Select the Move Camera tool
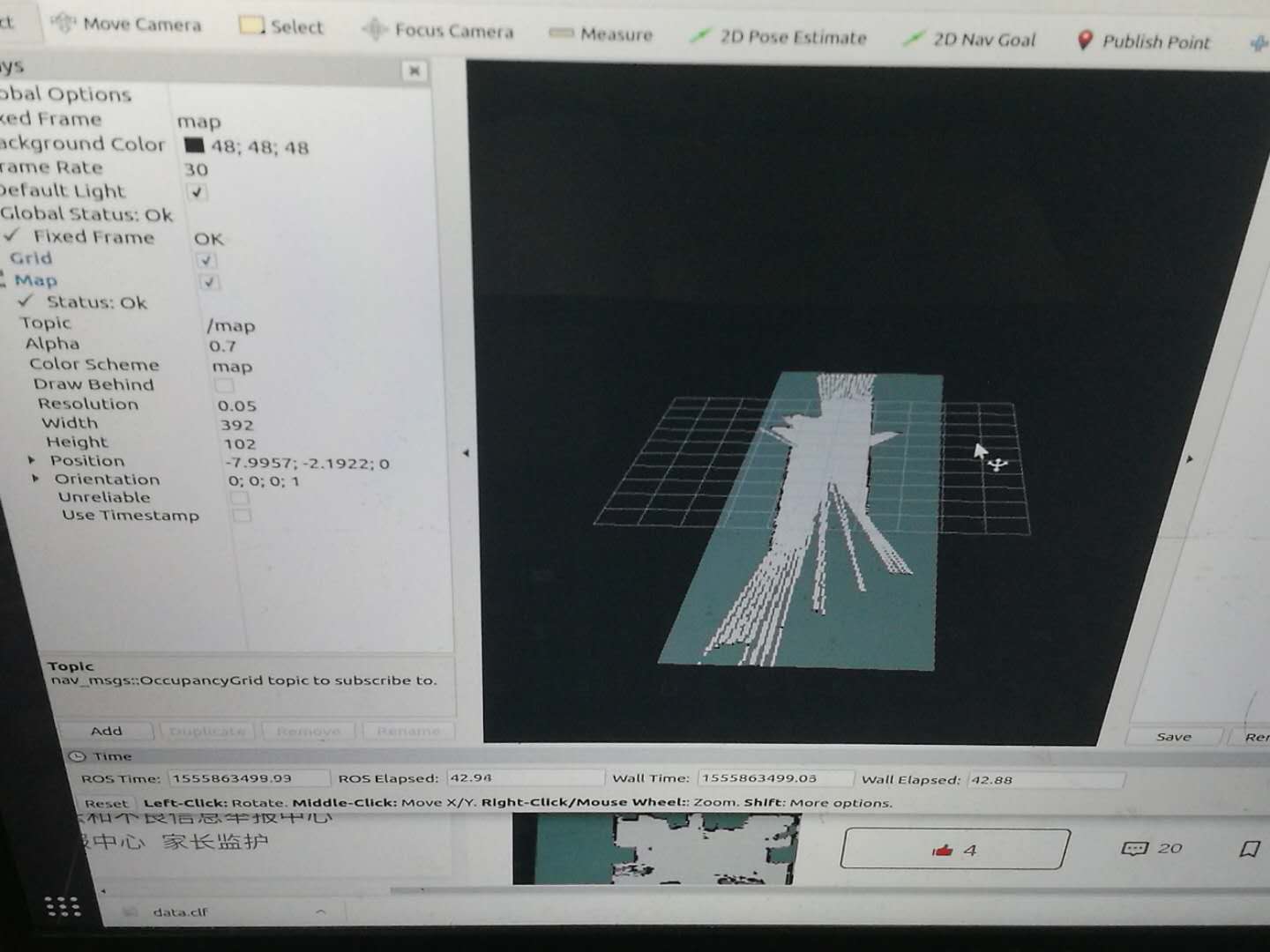The height and width of the screenshot is (952, 1270). click(126, 24)
